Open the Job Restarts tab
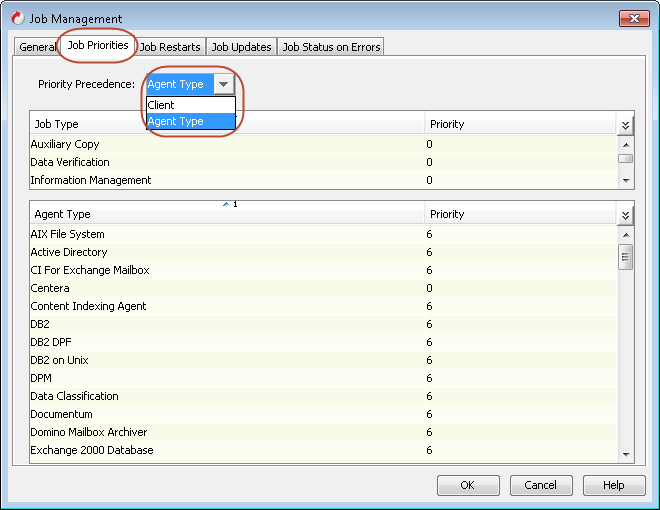 pyautogui.click(x=170, y=47)
